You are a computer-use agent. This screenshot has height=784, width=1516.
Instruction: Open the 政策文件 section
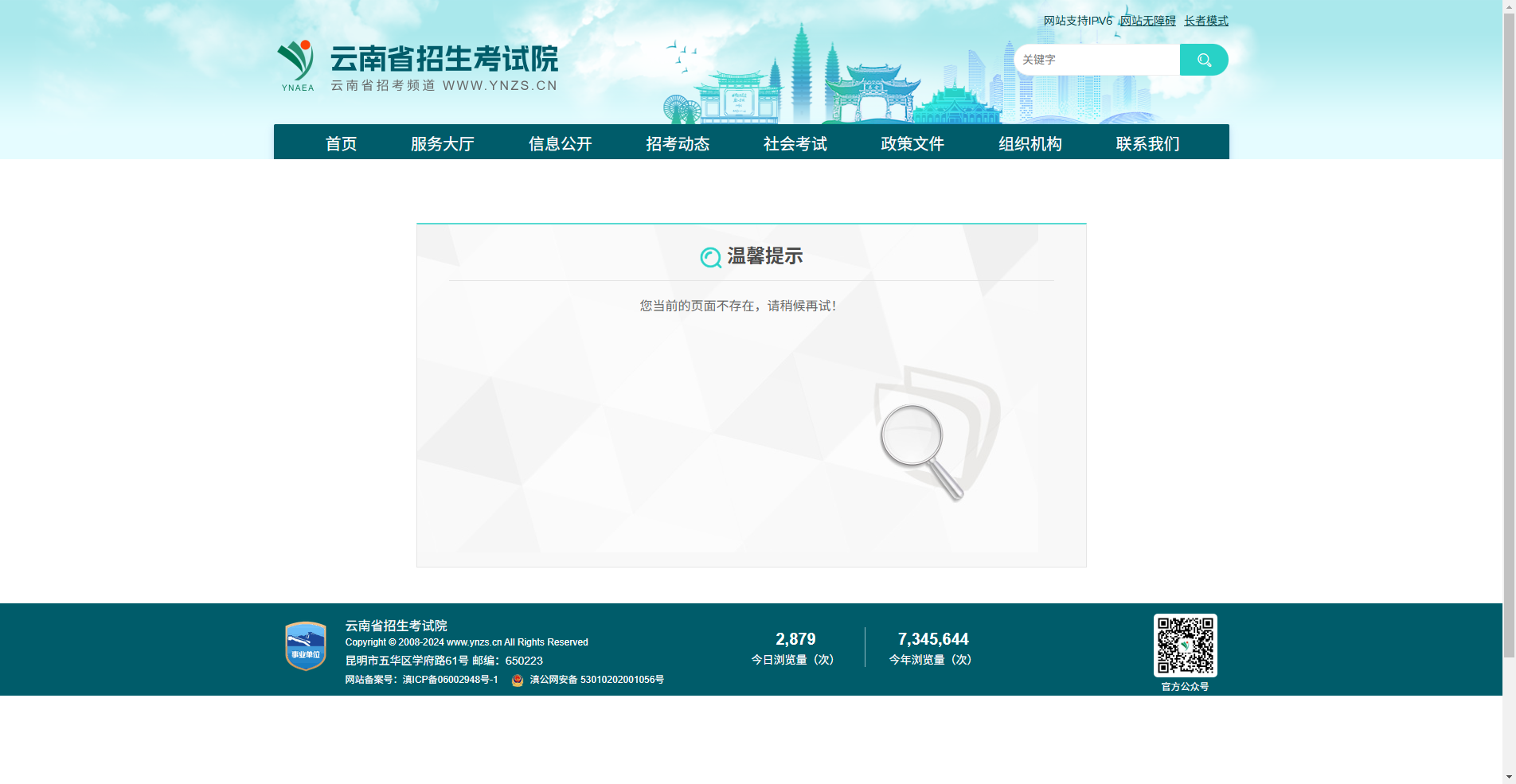[x=912, y=143]
